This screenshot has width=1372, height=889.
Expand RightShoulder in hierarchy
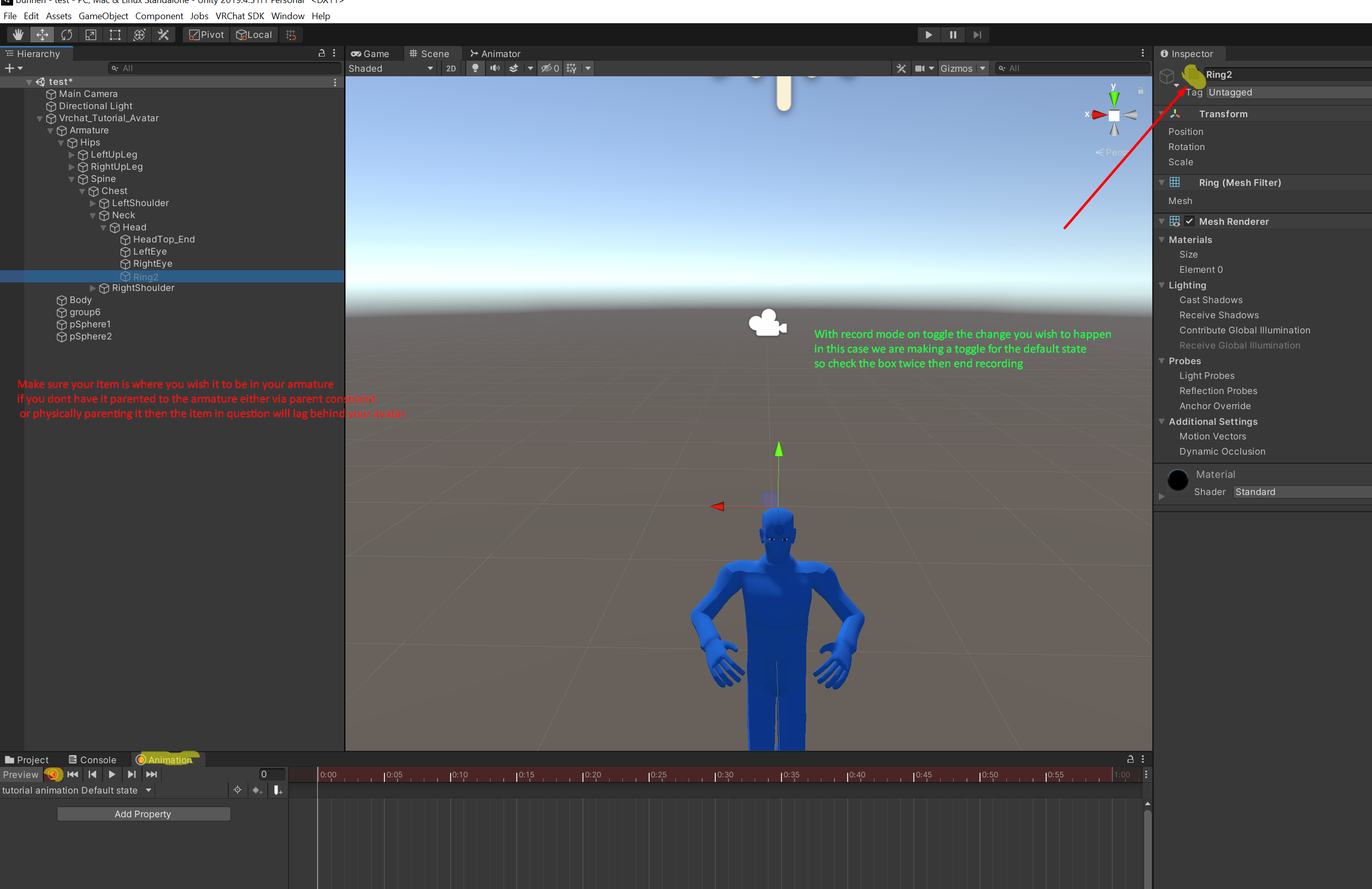point(93,288)
